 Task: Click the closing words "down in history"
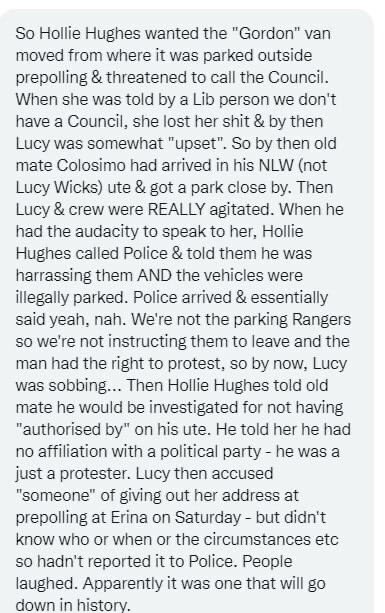71,605
